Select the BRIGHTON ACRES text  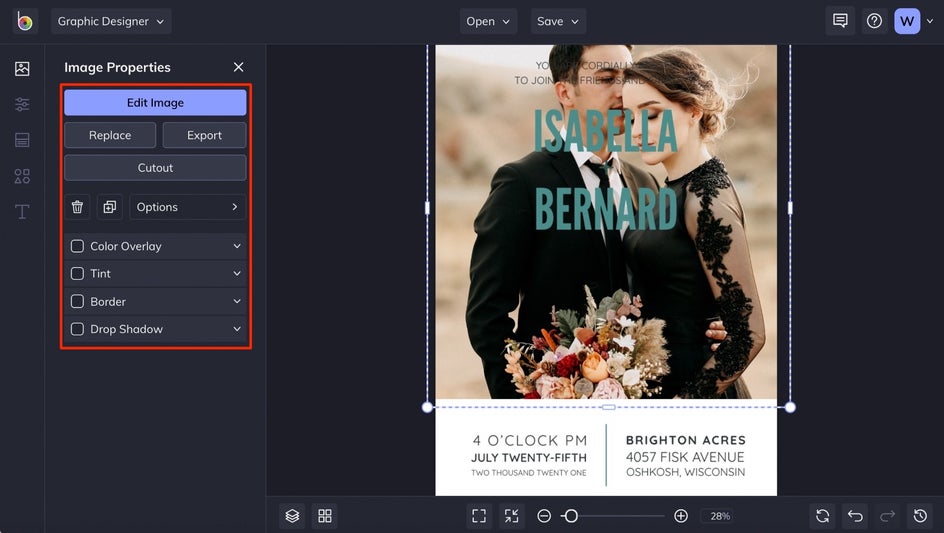tap(686, 440)
